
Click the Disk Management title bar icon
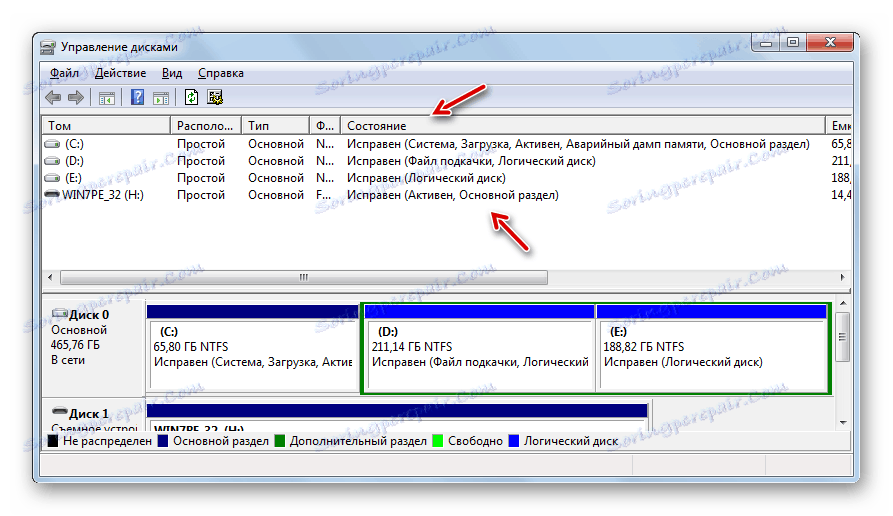point(48,47)
